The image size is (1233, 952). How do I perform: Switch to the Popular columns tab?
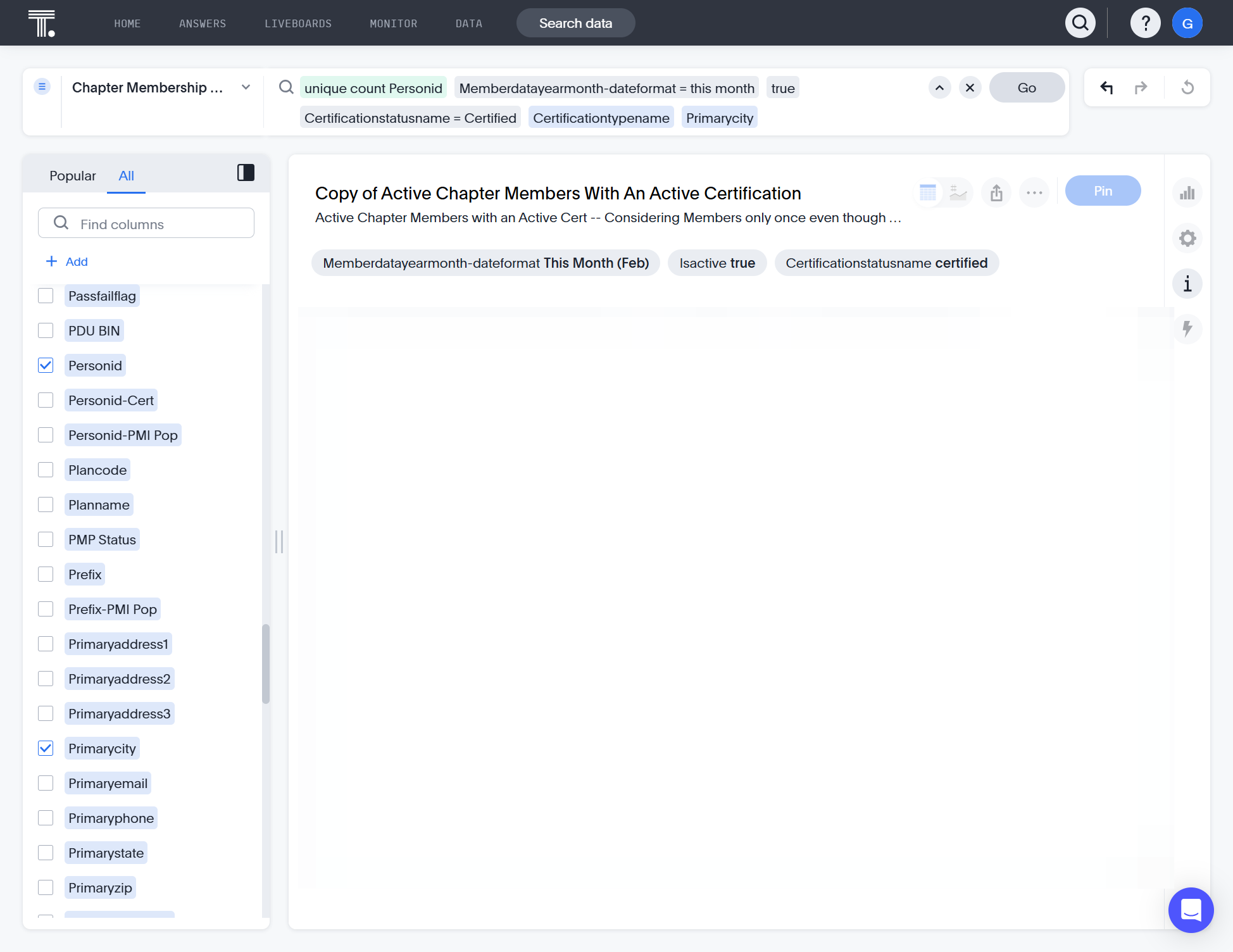click(x=73, y=175)
